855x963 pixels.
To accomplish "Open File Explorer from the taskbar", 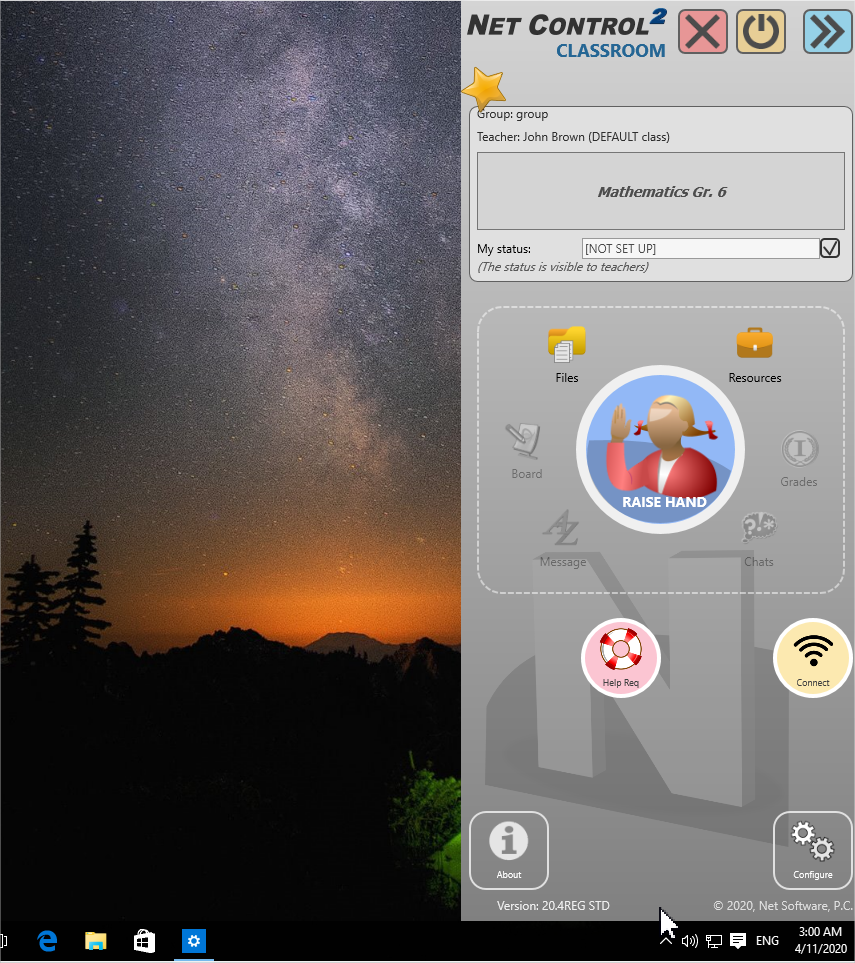I will (x=95, y=941).
